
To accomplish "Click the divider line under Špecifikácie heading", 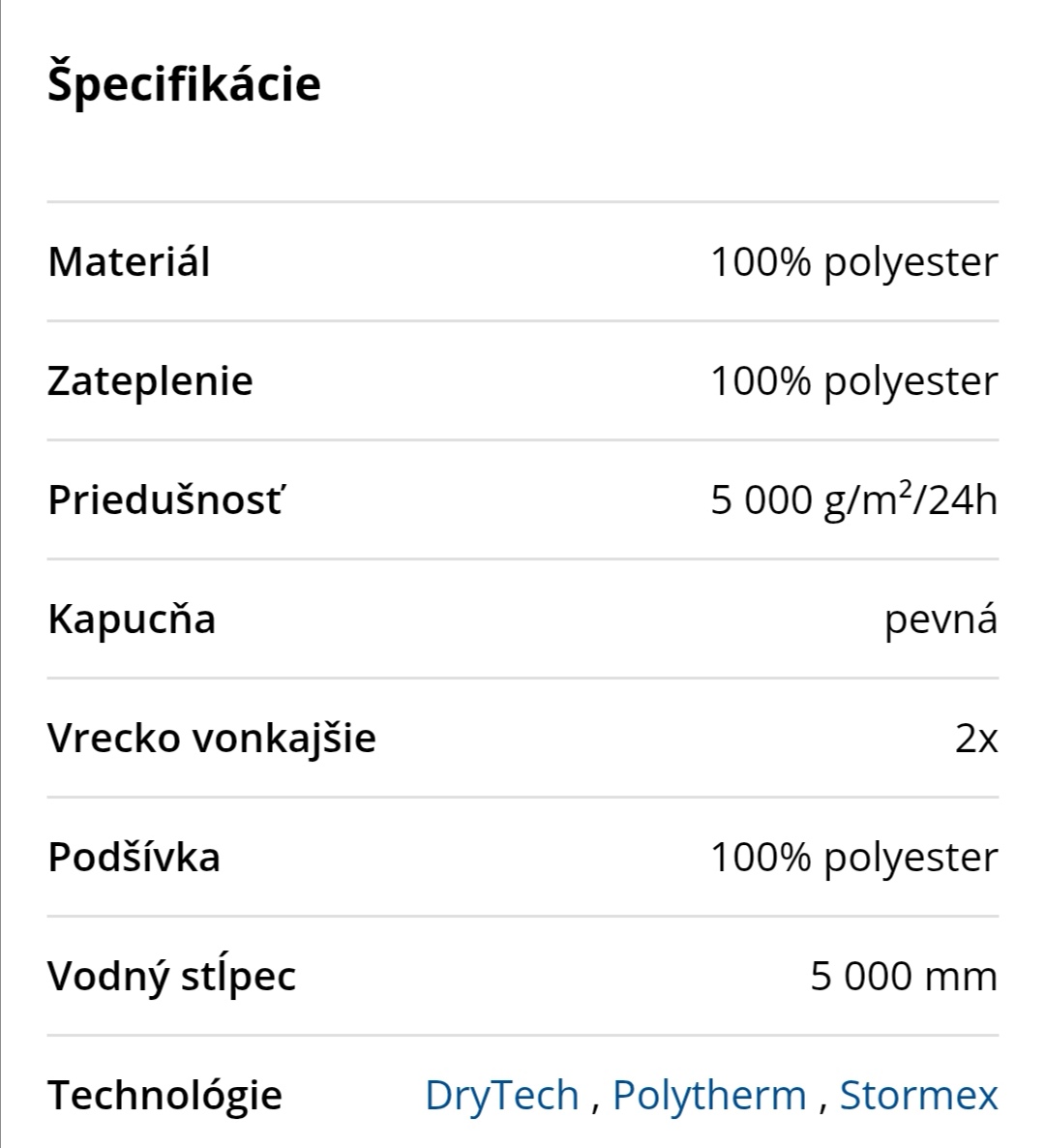I will pos(522,202).
